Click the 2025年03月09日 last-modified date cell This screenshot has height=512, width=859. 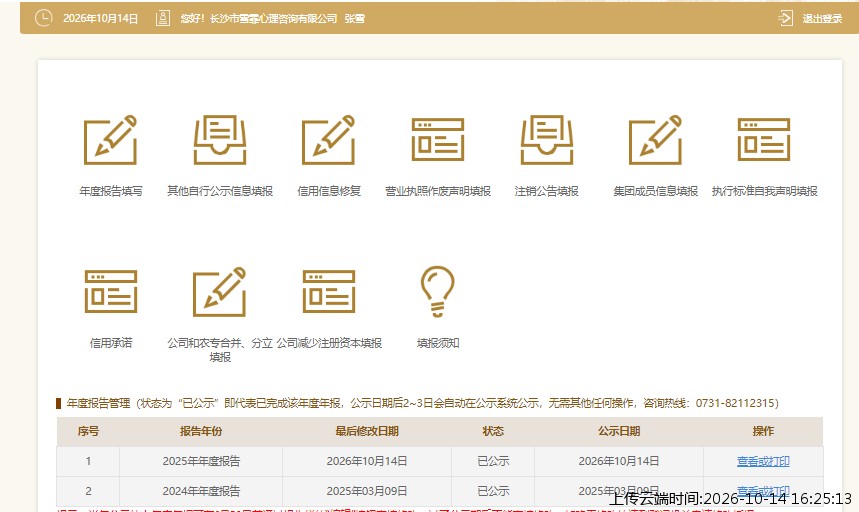tap(367, 491)
